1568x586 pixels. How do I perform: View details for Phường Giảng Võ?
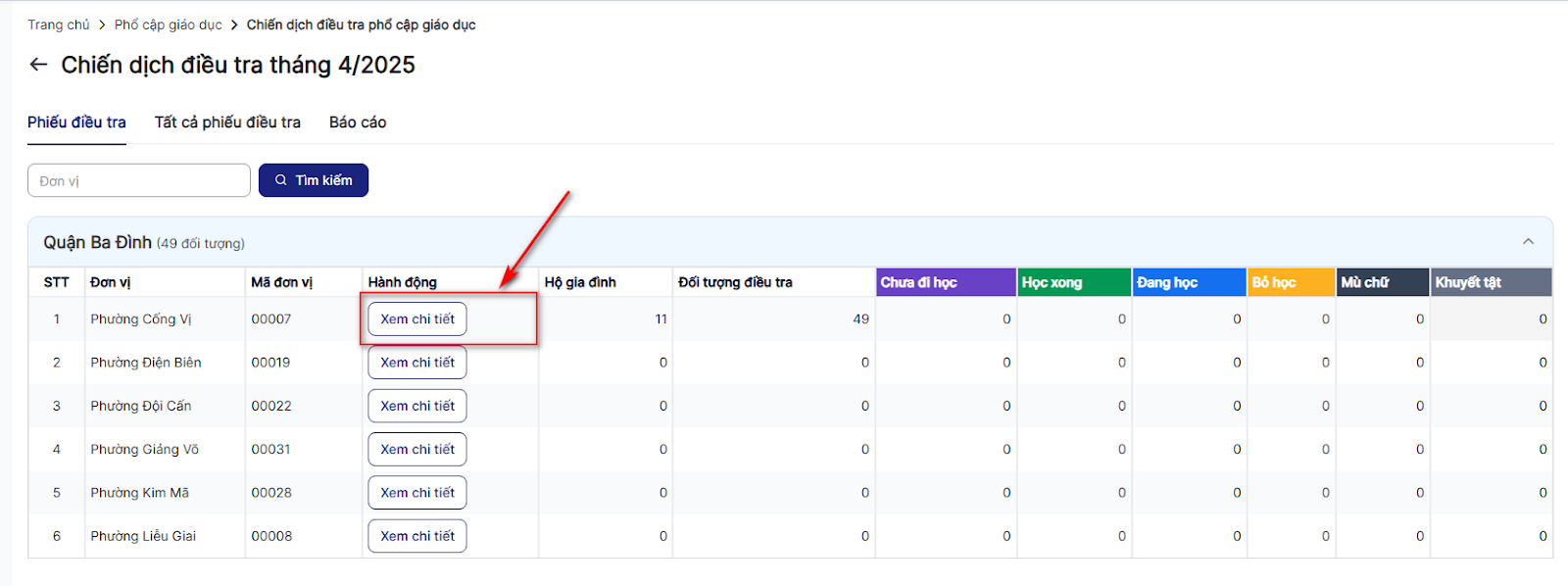(417, 449)
